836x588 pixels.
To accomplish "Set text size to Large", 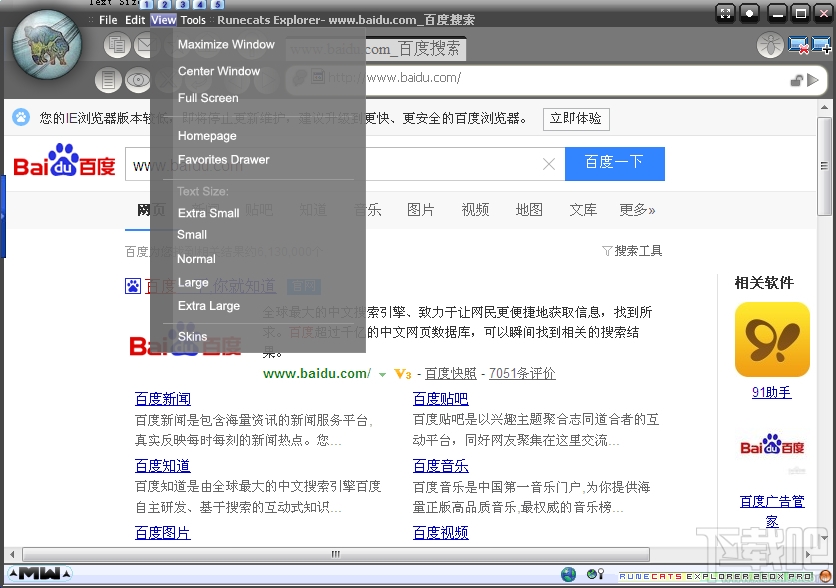I will [x=193, y=283].
